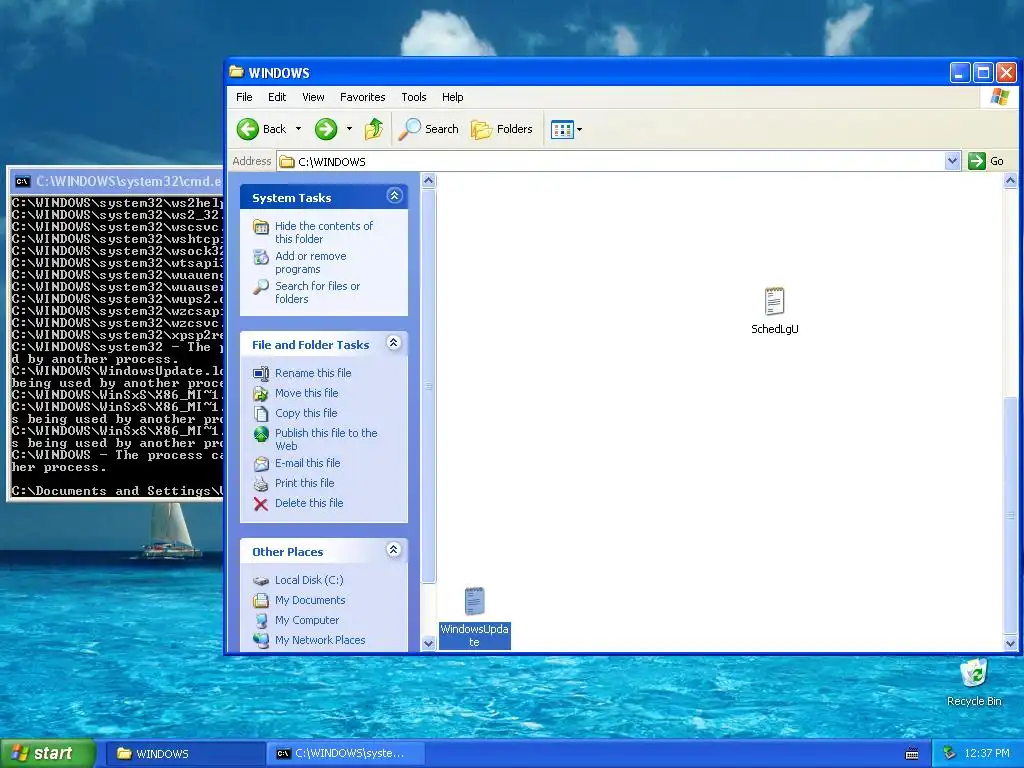
Task: Open the Views icon in toolbar
Action: pos(562,129)
